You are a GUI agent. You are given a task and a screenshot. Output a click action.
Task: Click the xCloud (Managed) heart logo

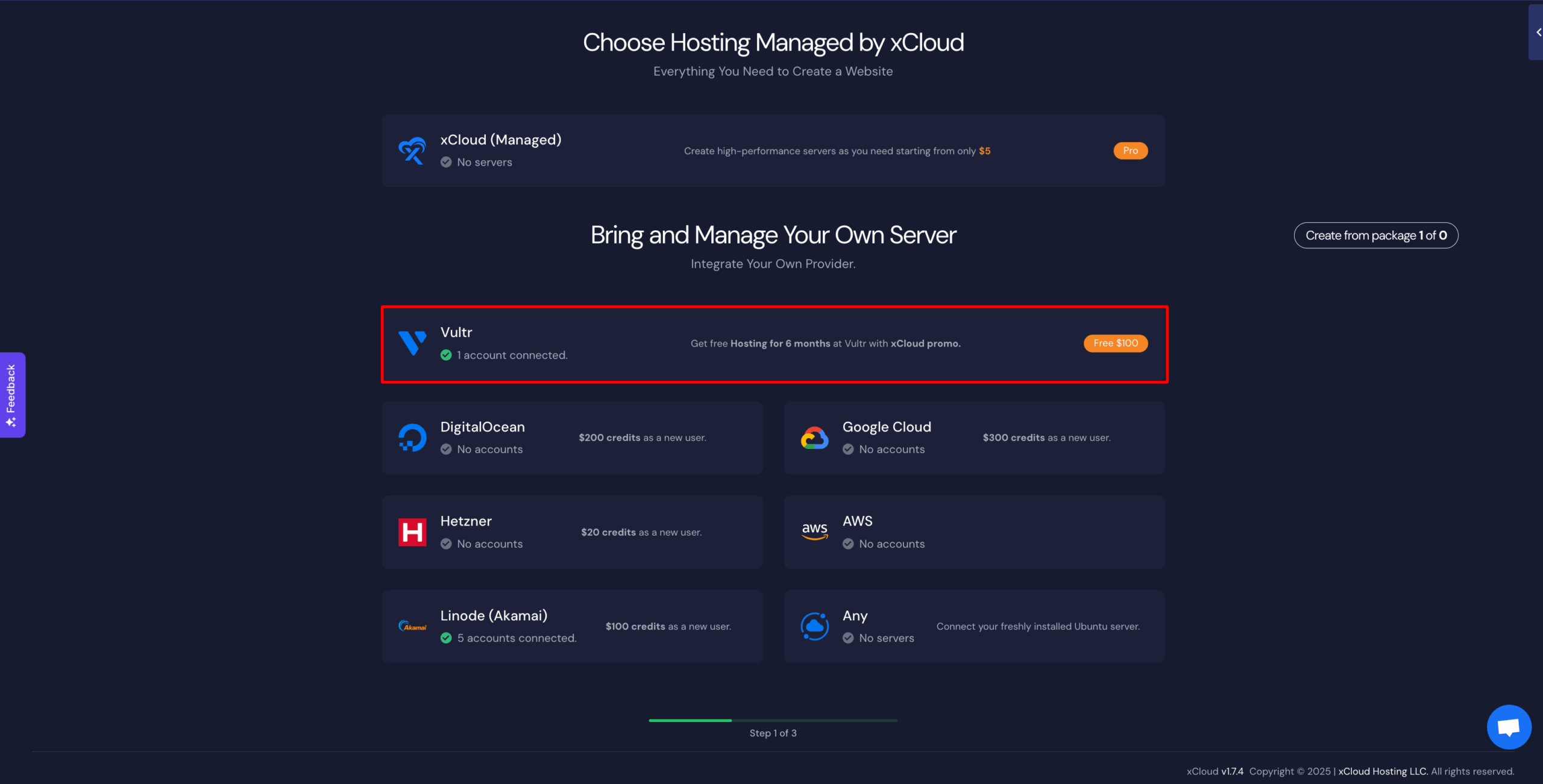pos(413,150)
